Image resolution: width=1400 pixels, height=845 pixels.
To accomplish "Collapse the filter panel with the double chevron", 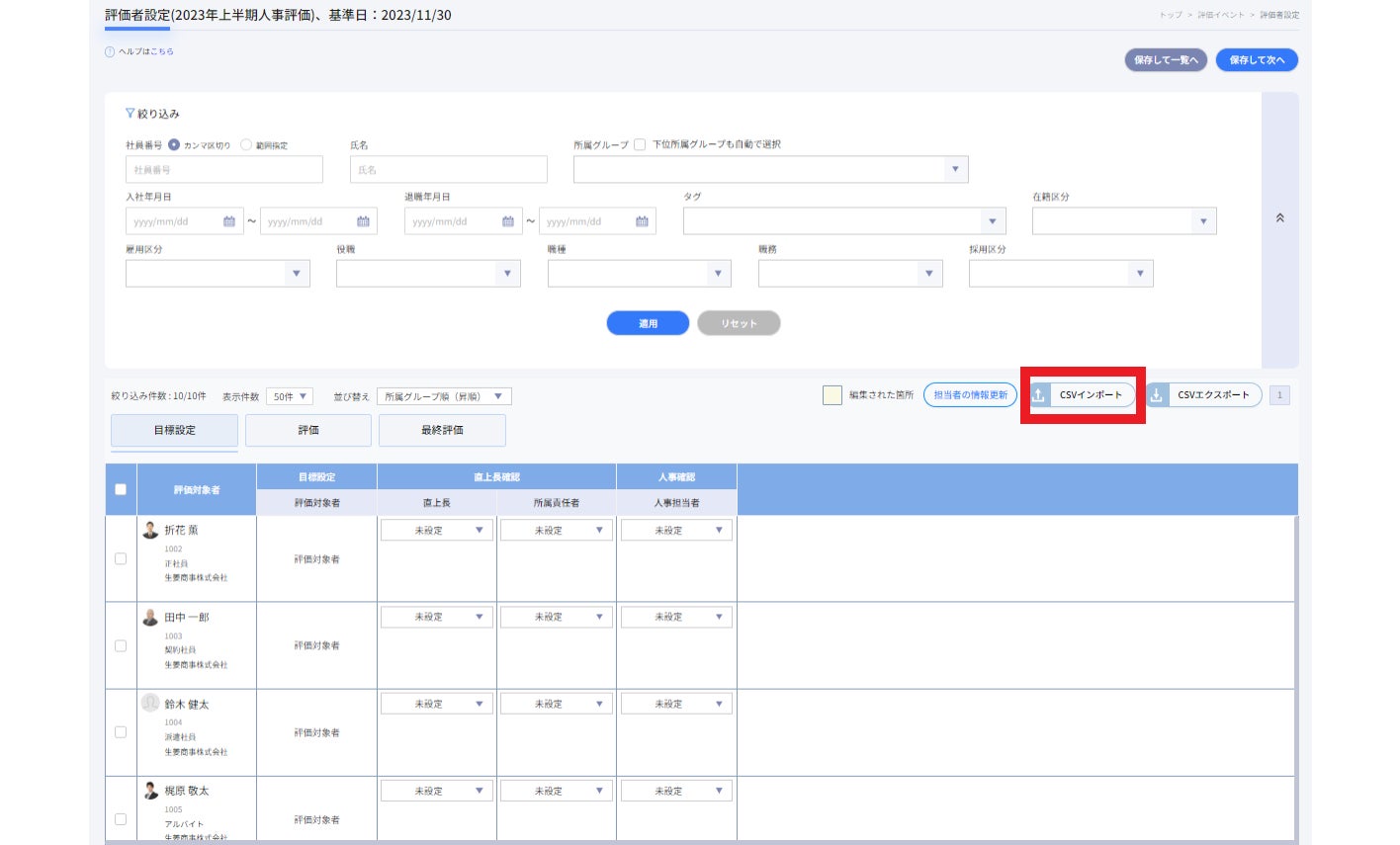I will (1279, 218).
